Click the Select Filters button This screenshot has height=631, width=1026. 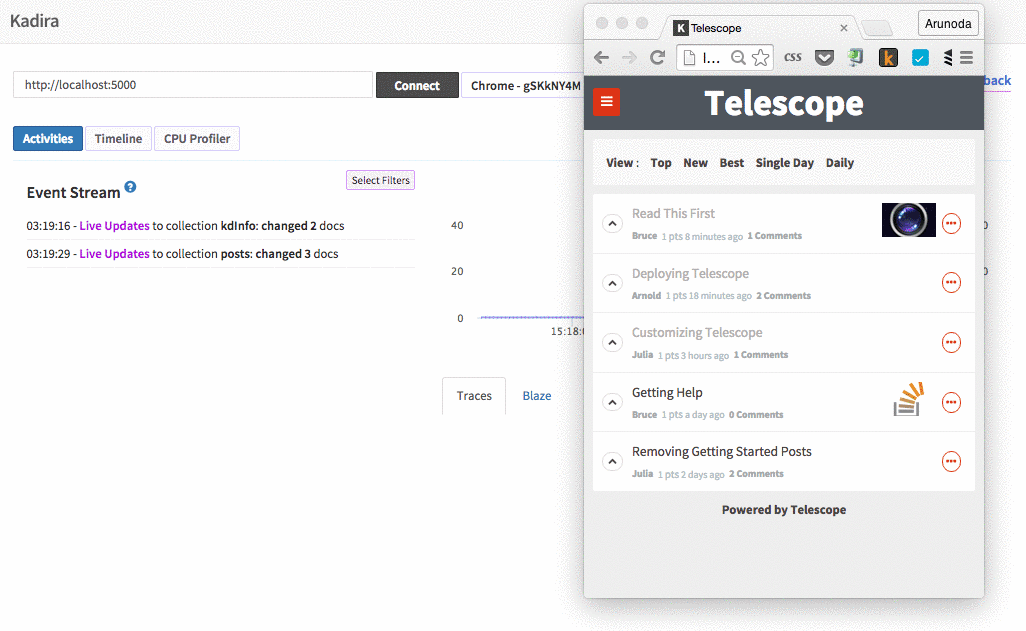tap(380, 180)
